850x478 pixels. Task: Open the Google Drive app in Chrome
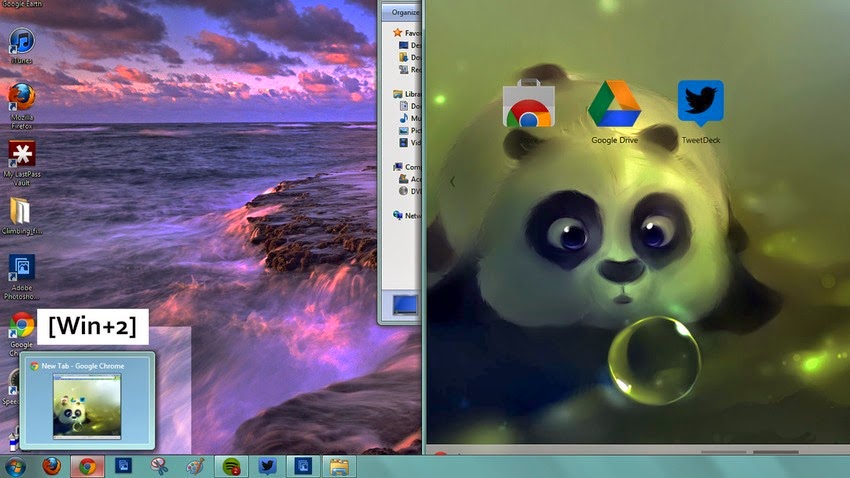click(614, 112)
